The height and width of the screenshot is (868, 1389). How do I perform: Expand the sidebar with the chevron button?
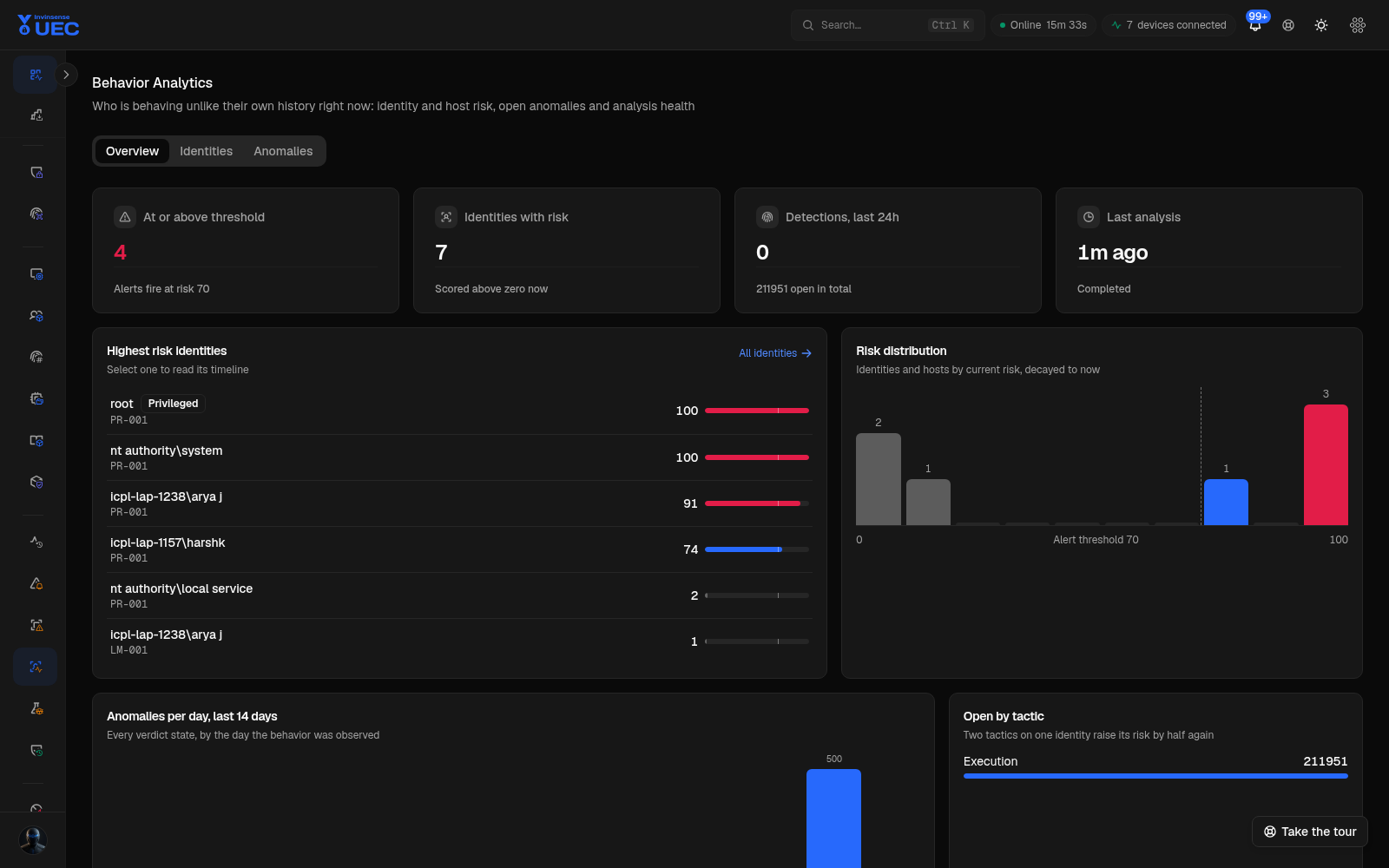66,75
